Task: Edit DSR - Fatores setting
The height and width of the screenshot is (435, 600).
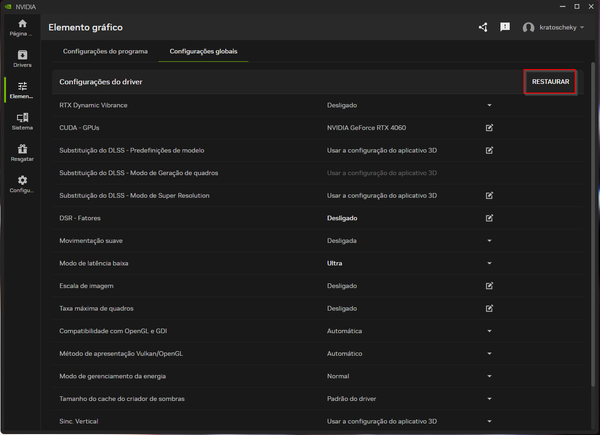Action: pyautogui.click(x=490, y=218)
